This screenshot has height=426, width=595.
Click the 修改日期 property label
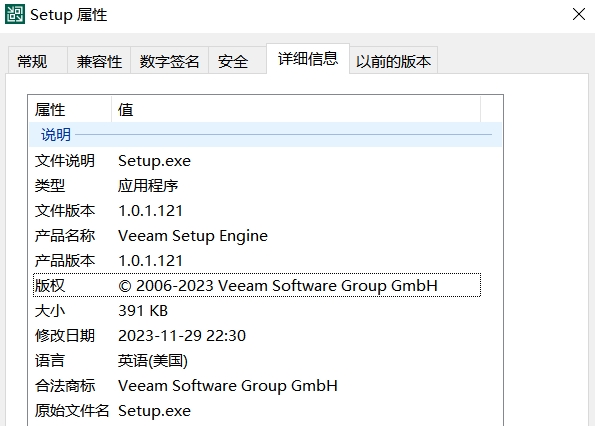65,336
